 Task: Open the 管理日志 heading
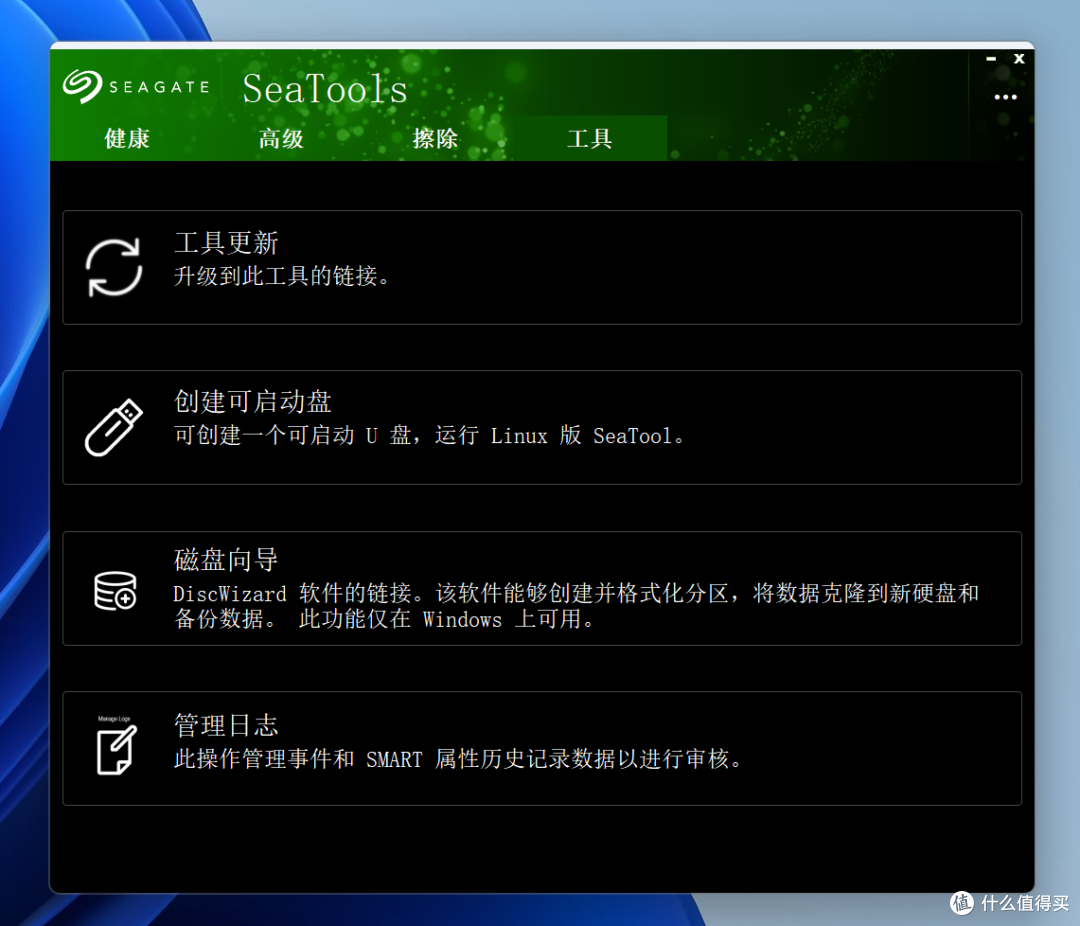(227, 725)
